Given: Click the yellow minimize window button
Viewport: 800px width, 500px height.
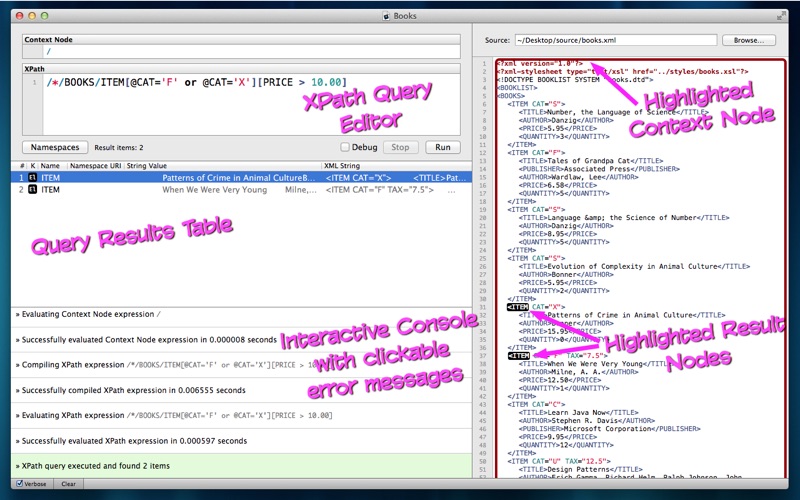Looking at the screenshot, I should [32, 16].
